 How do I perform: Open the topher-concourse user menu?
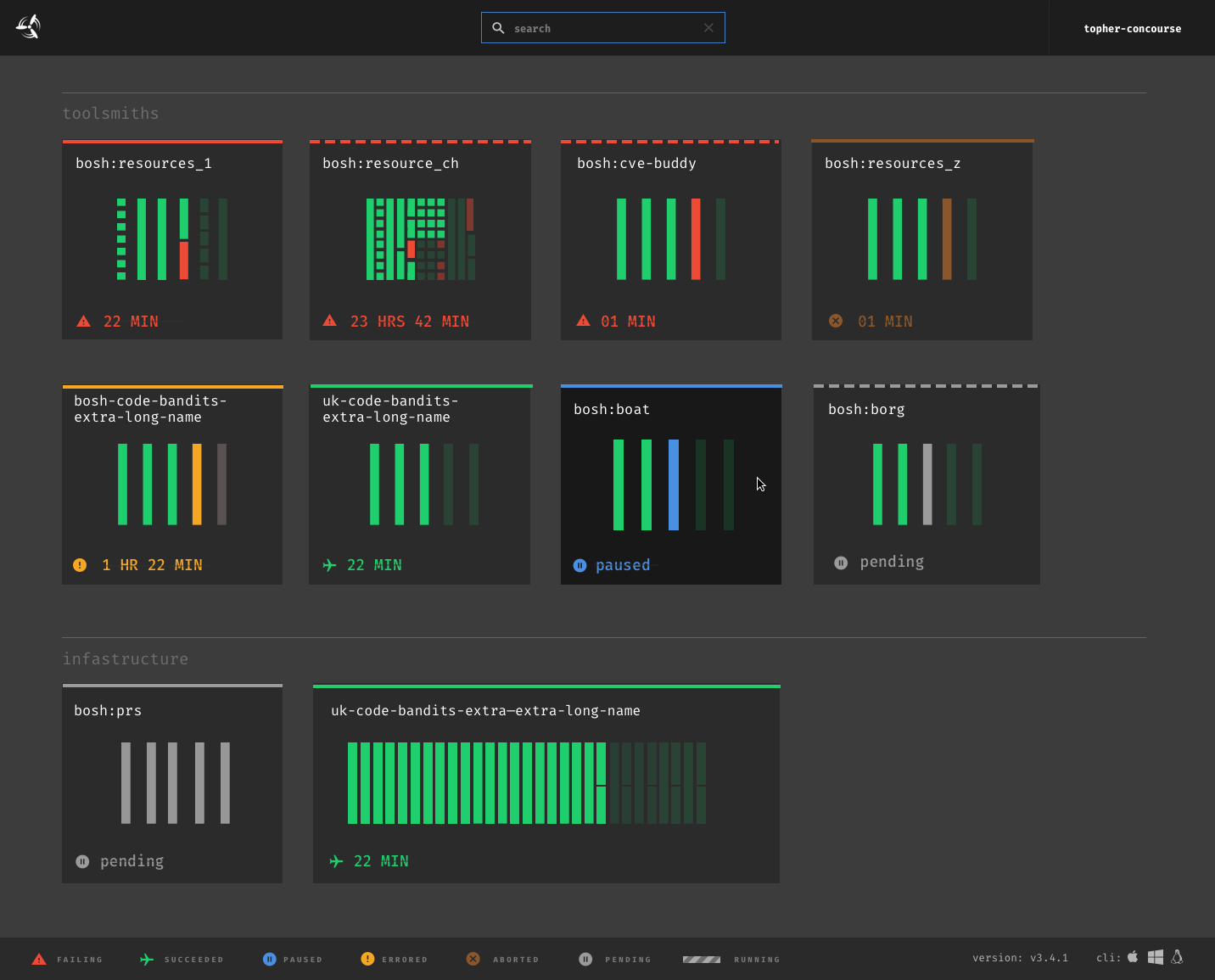(x=1132, y=28)
